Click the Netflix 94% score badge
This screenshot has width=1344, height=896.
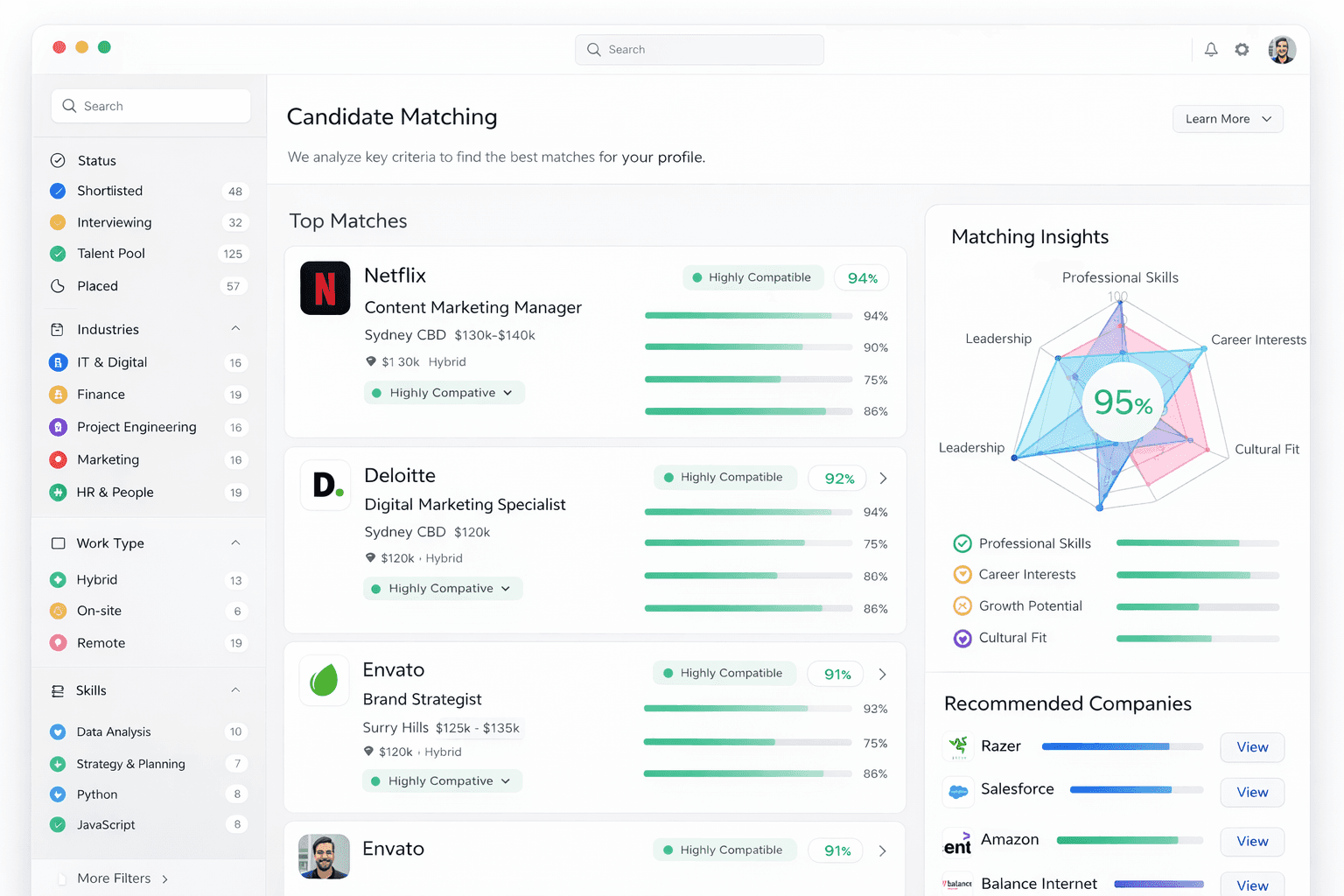(x=862, y=278)
